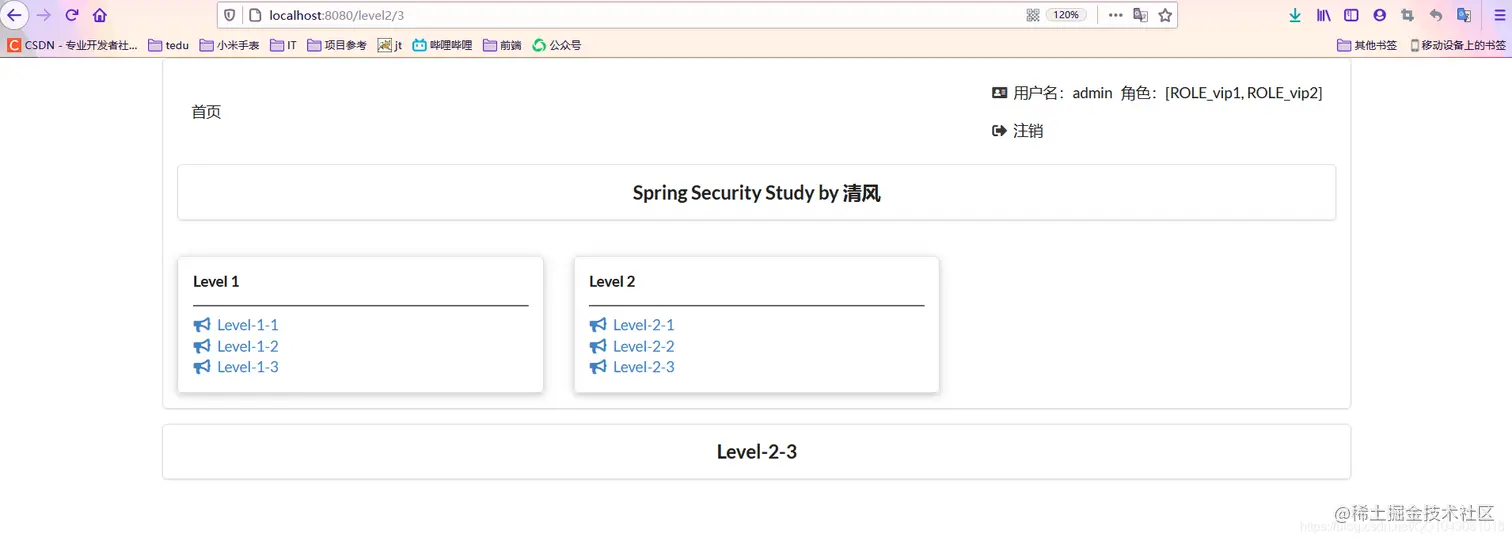Reset the 120% zoom level badge
The width and height of the screenshot is (1512, 541).
(x=1066, y=15)
